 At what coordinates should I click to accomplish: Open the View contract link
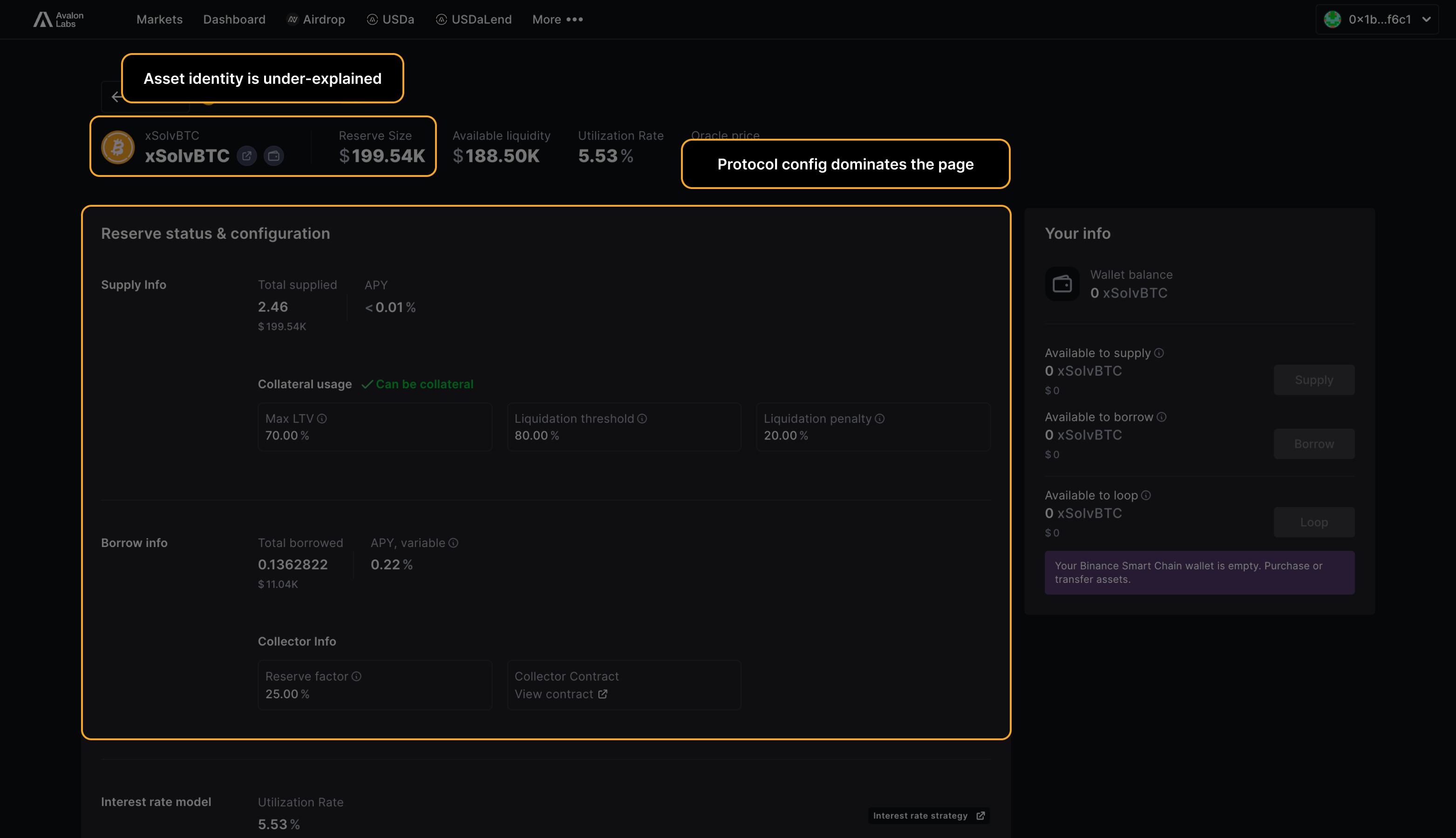(x=561, y=695)
